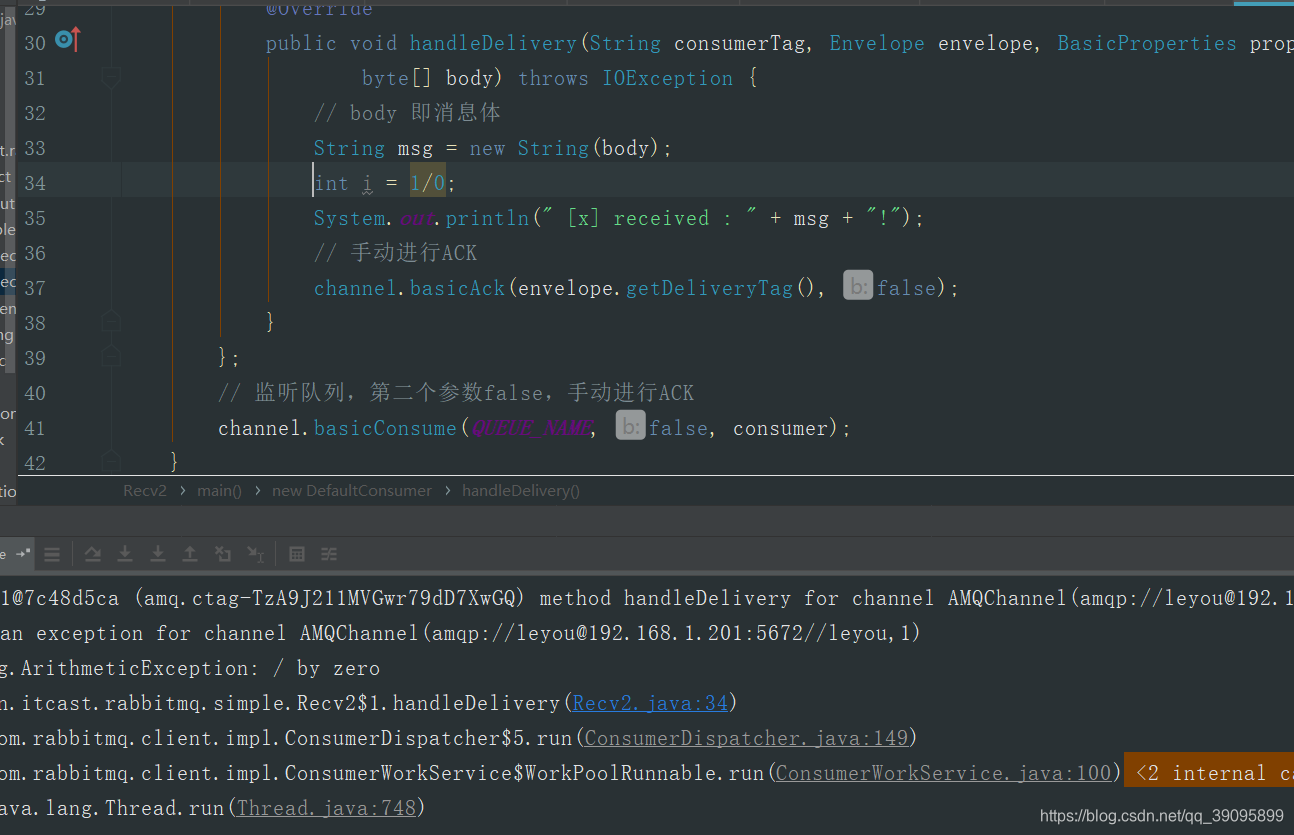1294x835 pixels.
Task: Click the Step Over debugger icon
Action: click(x=93, y=554)
